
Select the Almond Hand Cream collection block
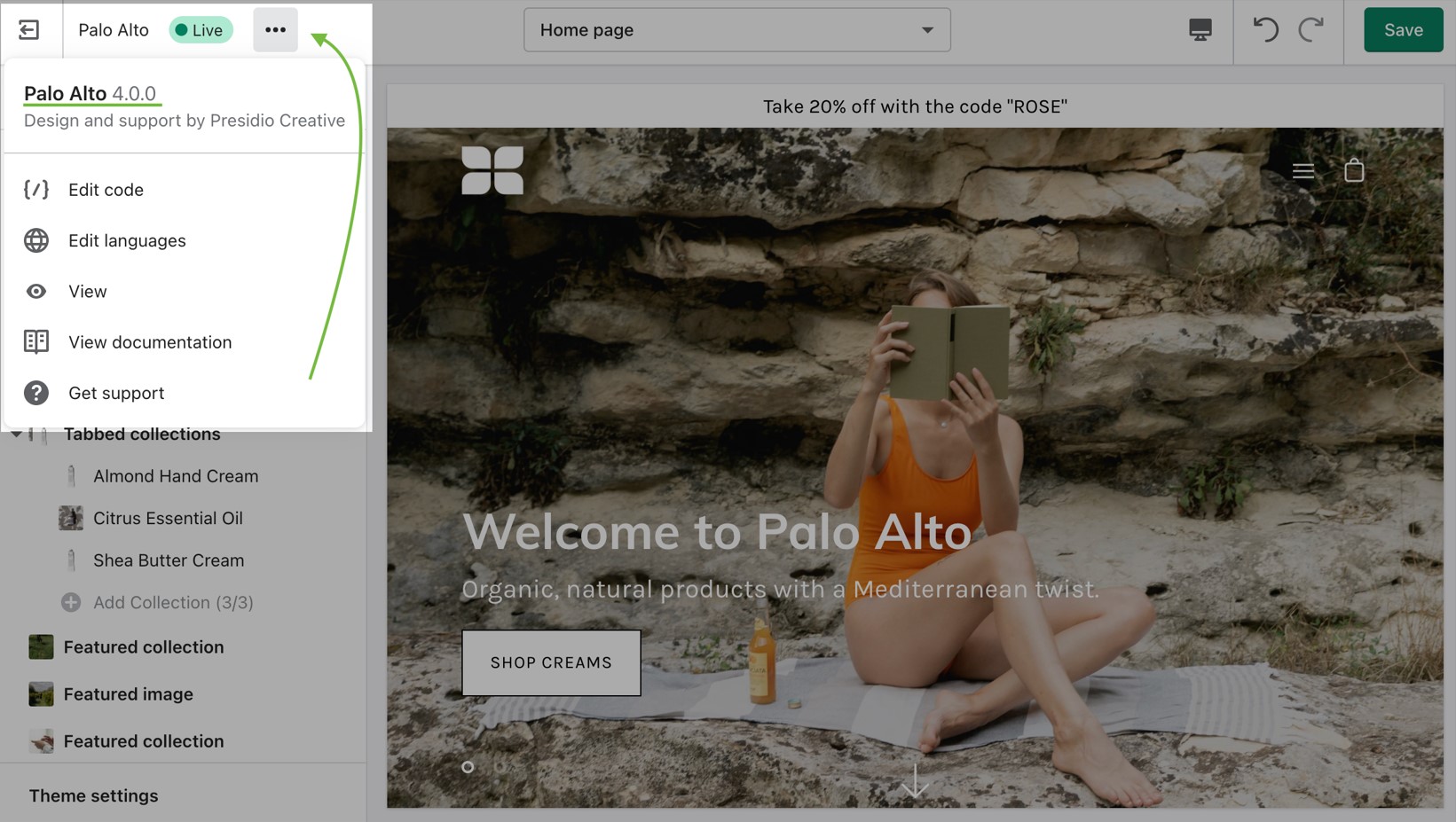[175, 476]
